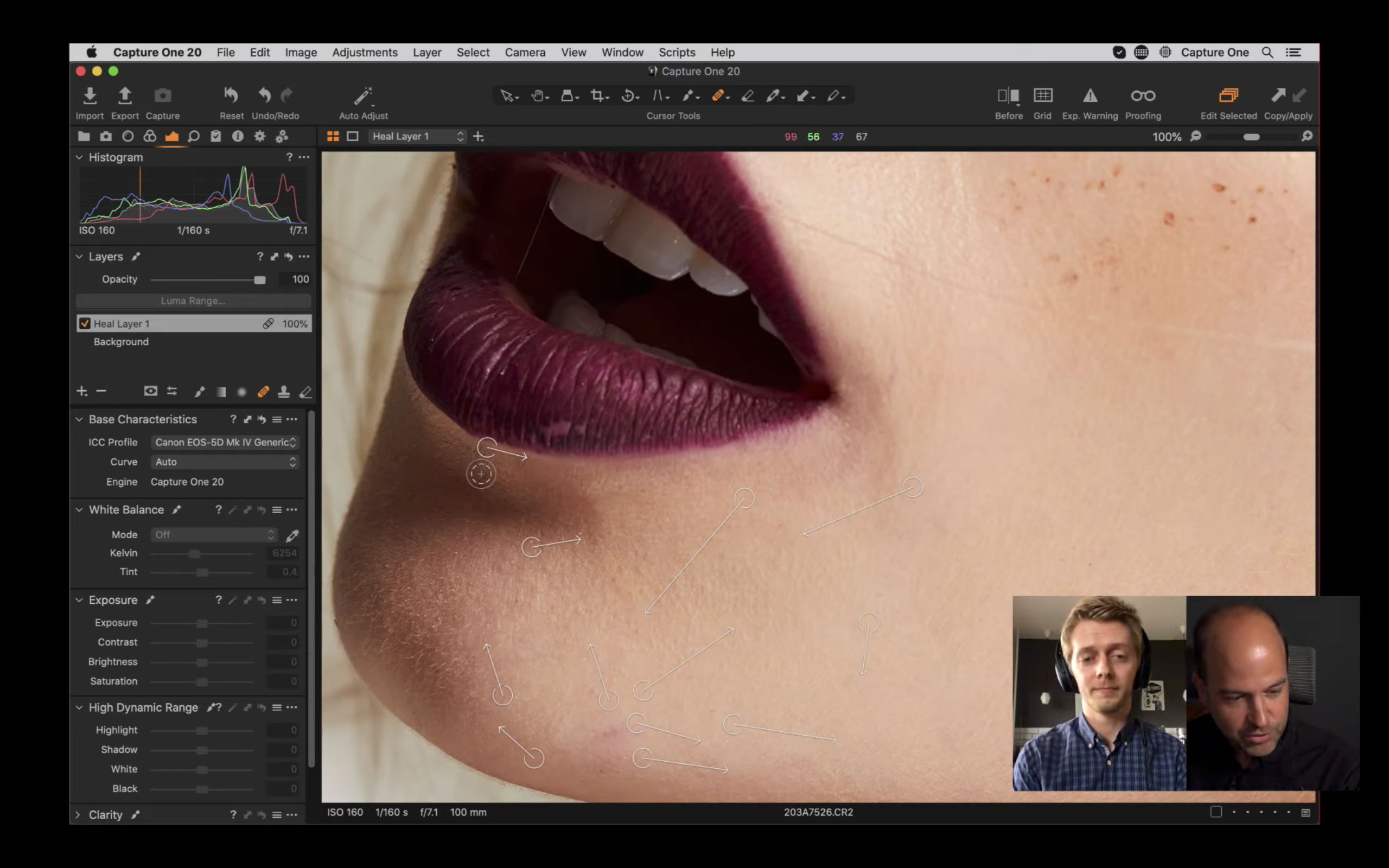
Task: Open macOS Notification Center list icon
Action: tap(1292, 52)
